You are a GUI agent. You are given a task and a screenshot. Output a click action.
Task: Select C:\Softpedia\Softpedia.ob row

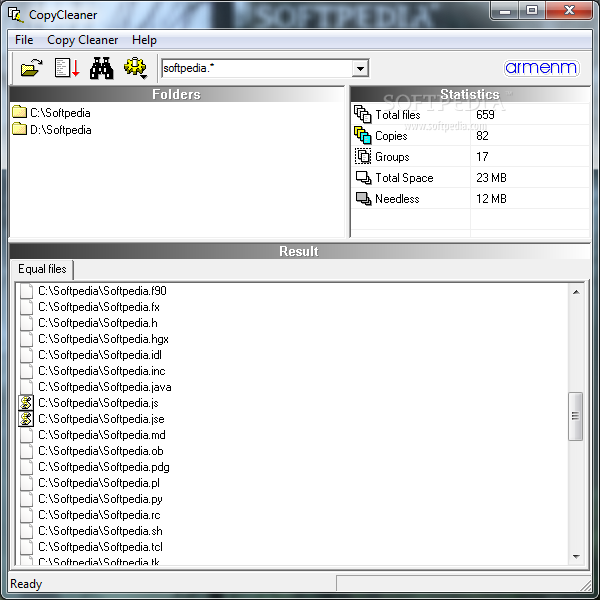(101, 451)
